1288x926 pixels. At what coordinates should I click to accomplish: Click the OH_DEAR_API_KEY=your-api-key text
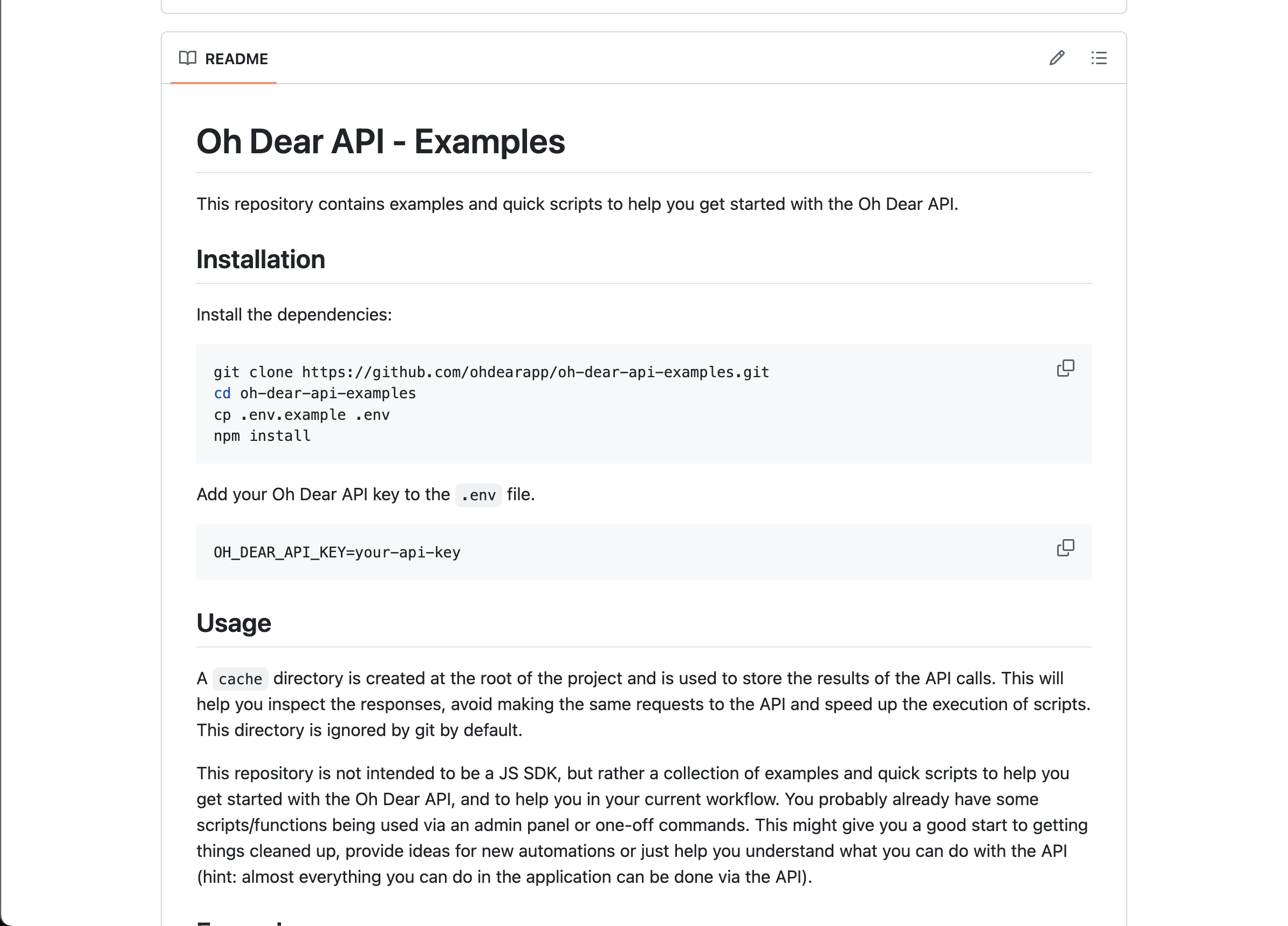[x=337, y=552]
